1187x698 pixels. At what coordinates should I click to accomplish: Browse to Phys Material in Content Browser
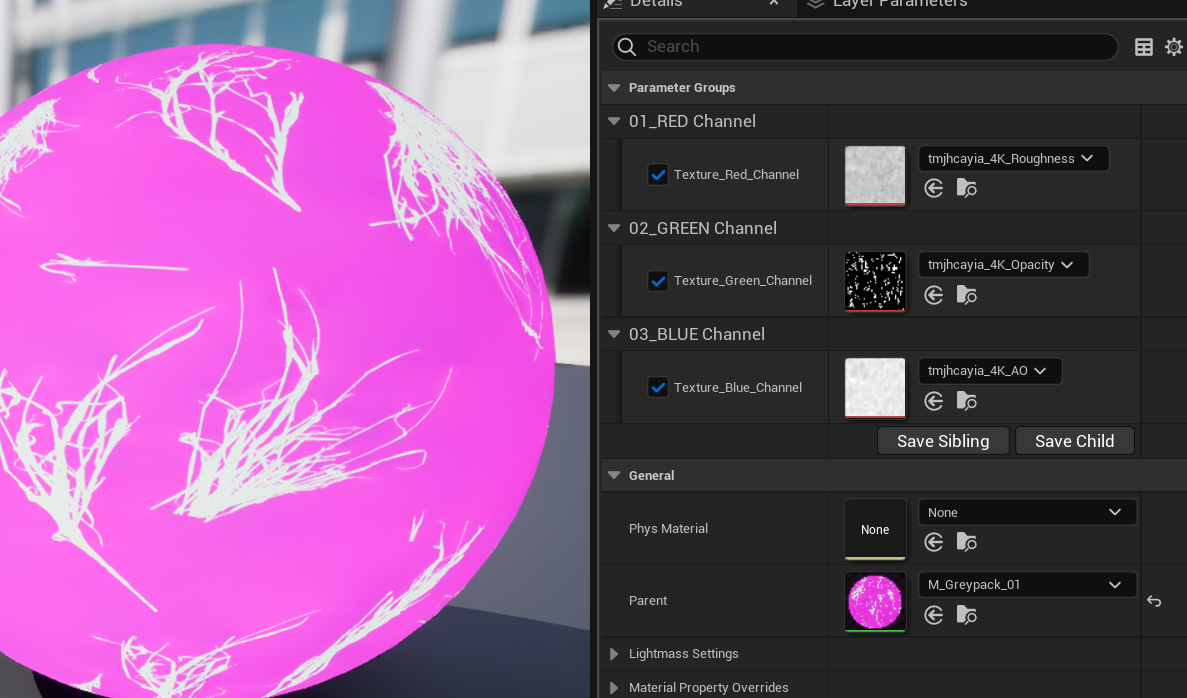click(x=967, y=542)
